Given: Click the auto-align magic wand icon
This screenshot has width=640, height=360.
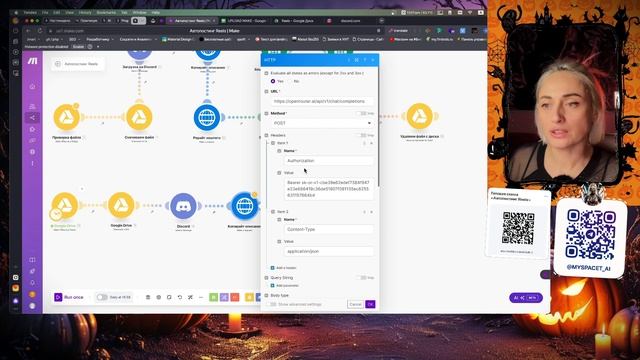Looking at the screenshot, I should pyautogui.click(x=190, y=297).
